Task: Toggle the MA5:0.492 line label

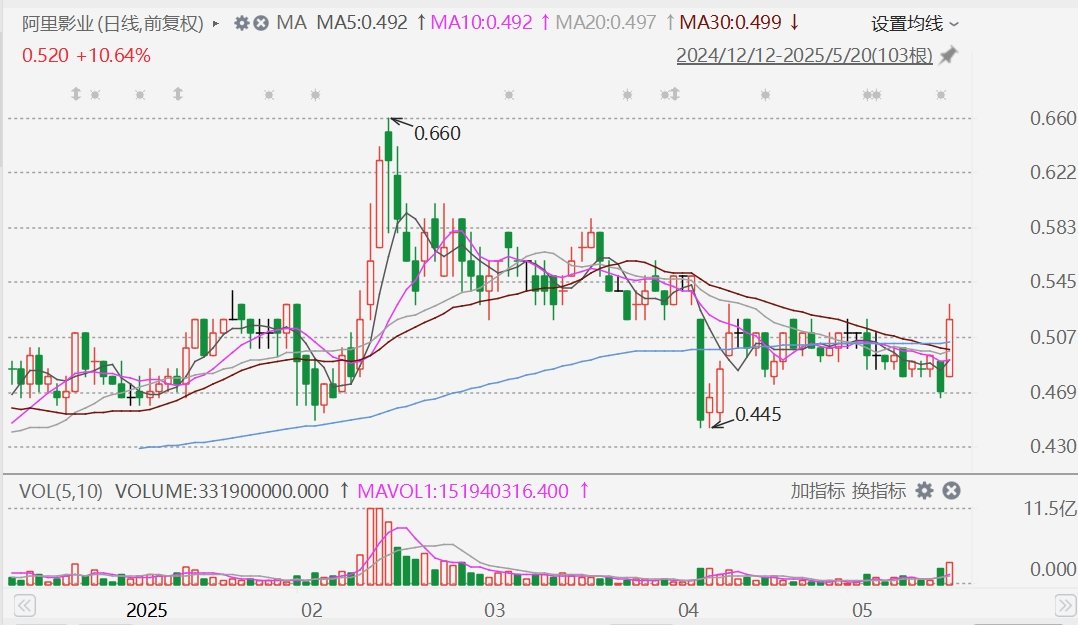Action: tap(362, 23)
